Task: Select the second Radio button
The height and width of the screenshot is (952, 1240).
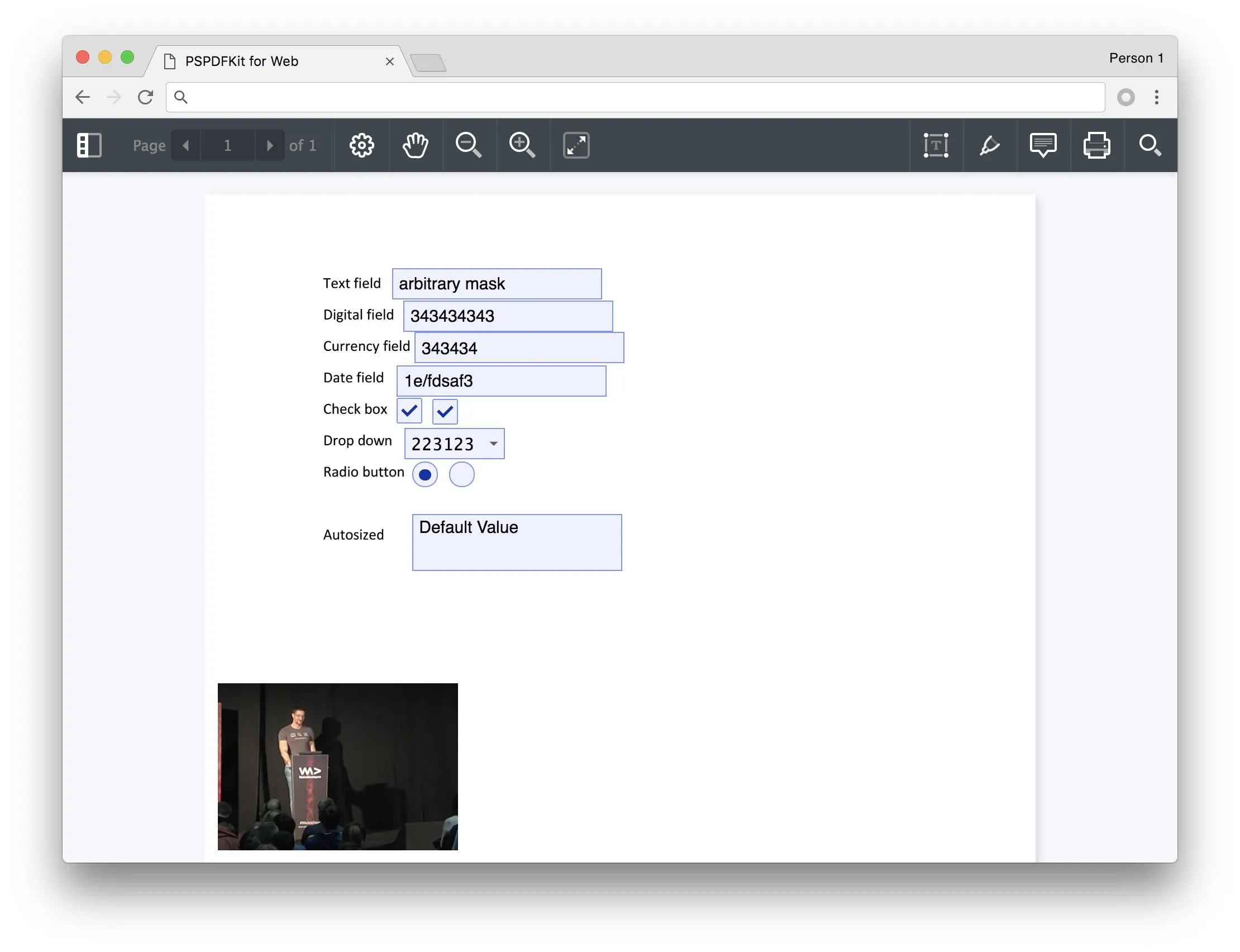Action: (462, 475)
